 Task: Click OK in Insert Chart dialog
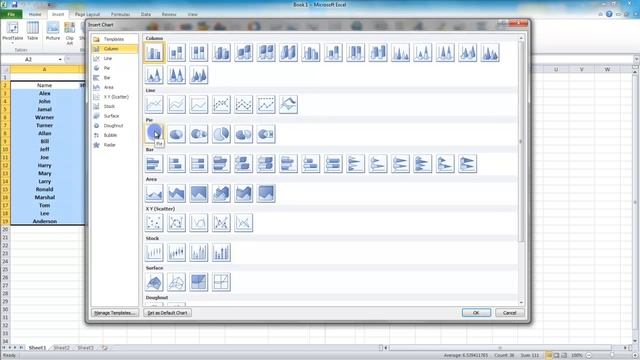click(476, 313)
